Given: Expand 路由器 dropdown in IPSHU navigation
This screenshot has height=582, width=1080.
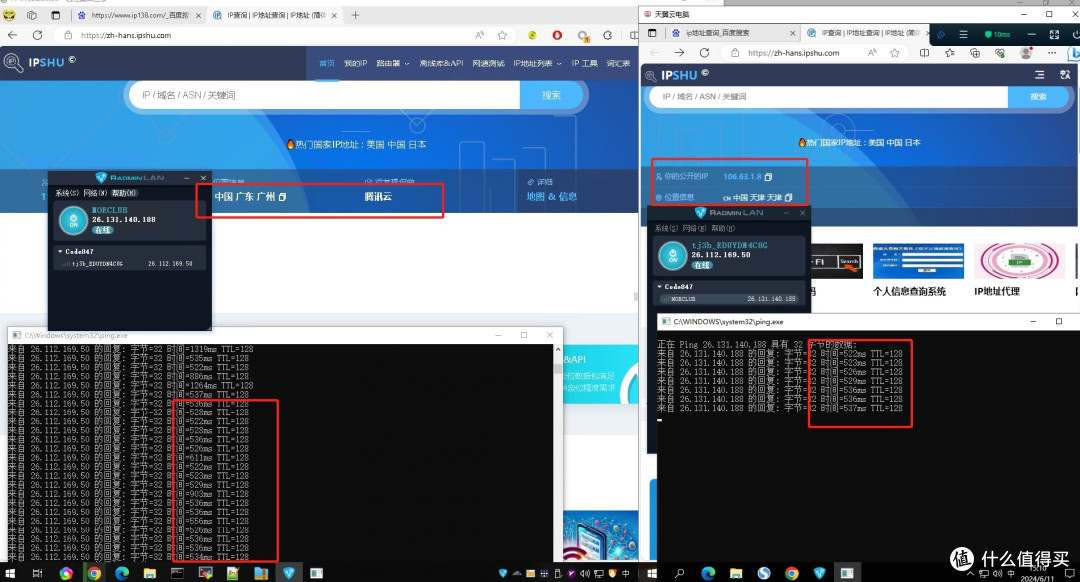Looking at the screenshot, I should 393,63.
